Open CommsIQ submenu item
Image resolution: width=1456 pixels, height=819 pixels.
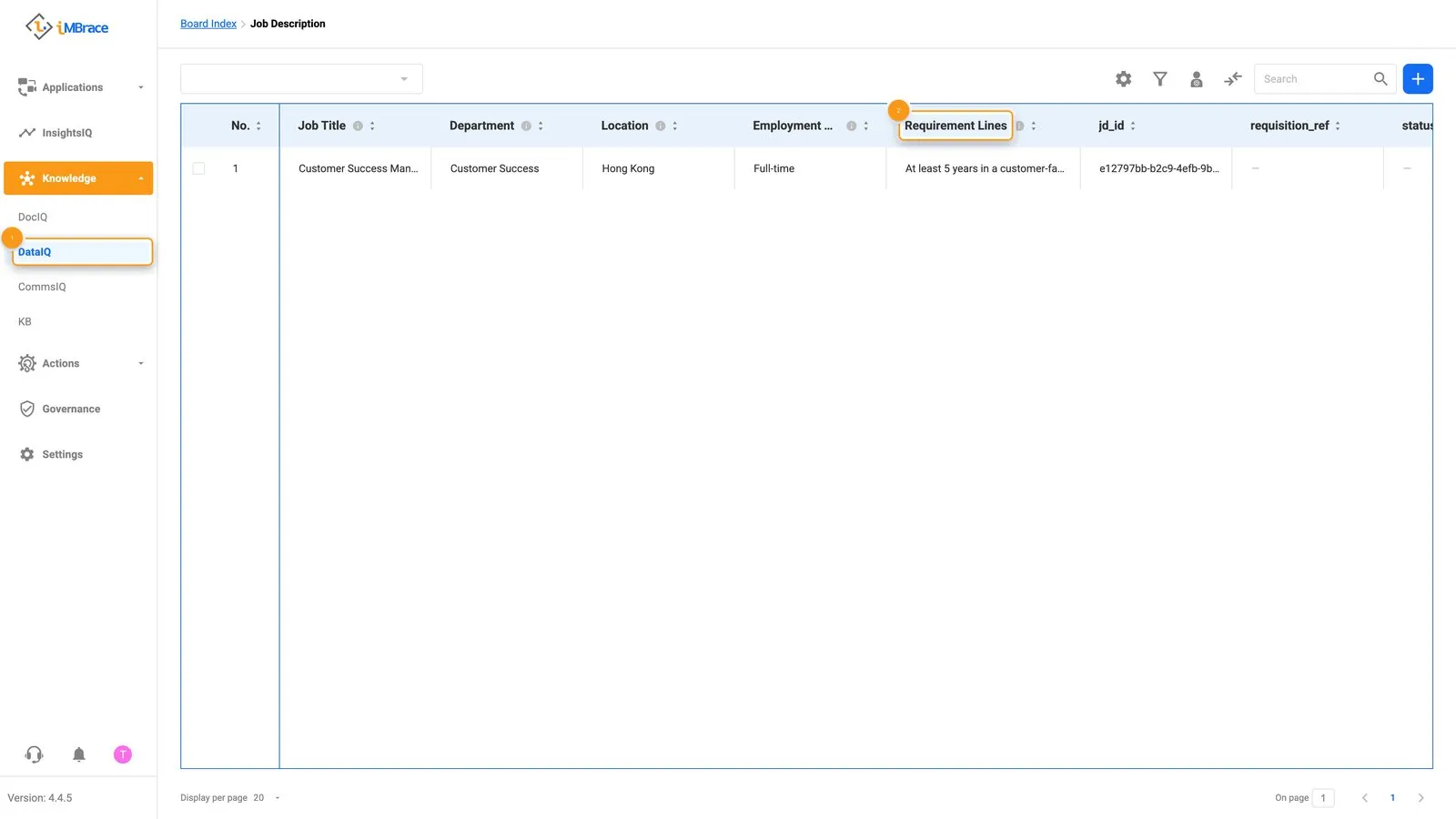pos(42,287)
